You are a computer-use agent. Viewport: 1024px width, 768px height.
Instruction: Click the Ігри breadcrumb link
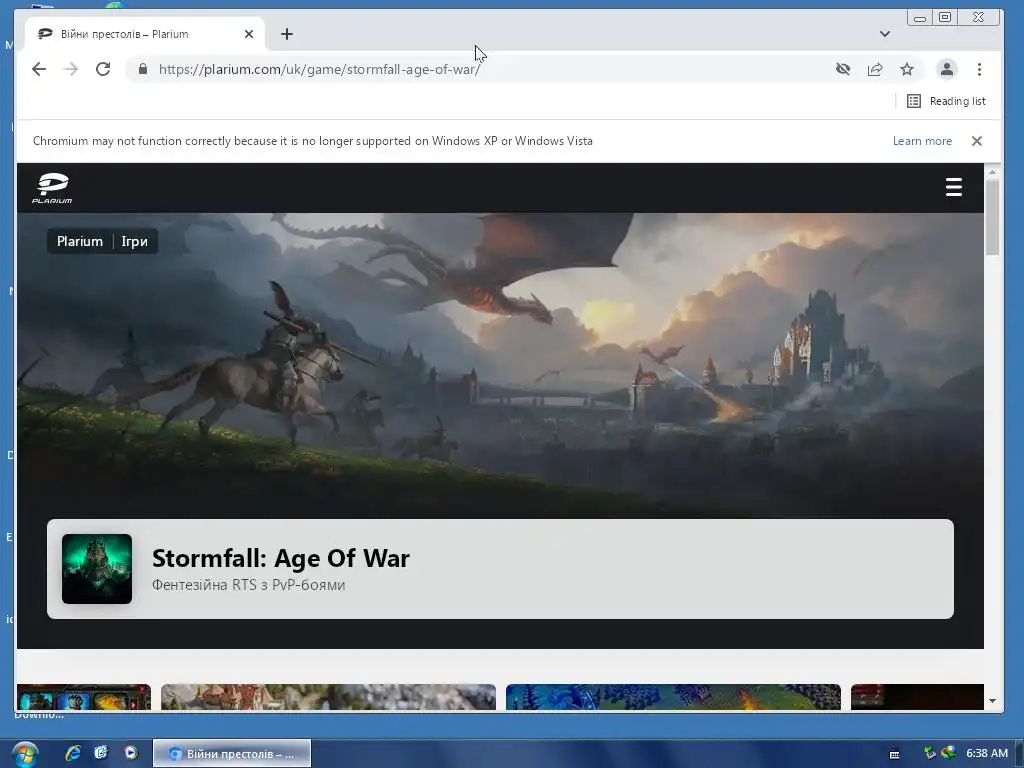click(x=135, y=242)
